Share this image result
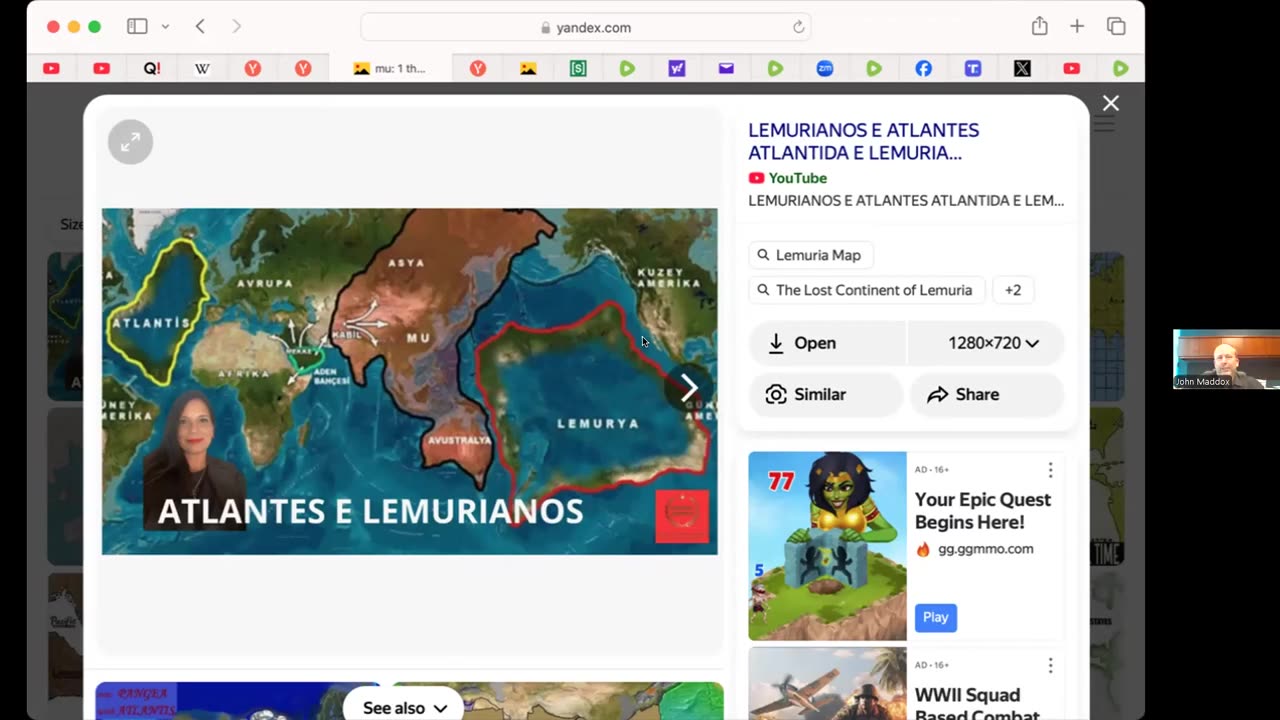This screenshot has height=720, width=1280. (987, 394)
